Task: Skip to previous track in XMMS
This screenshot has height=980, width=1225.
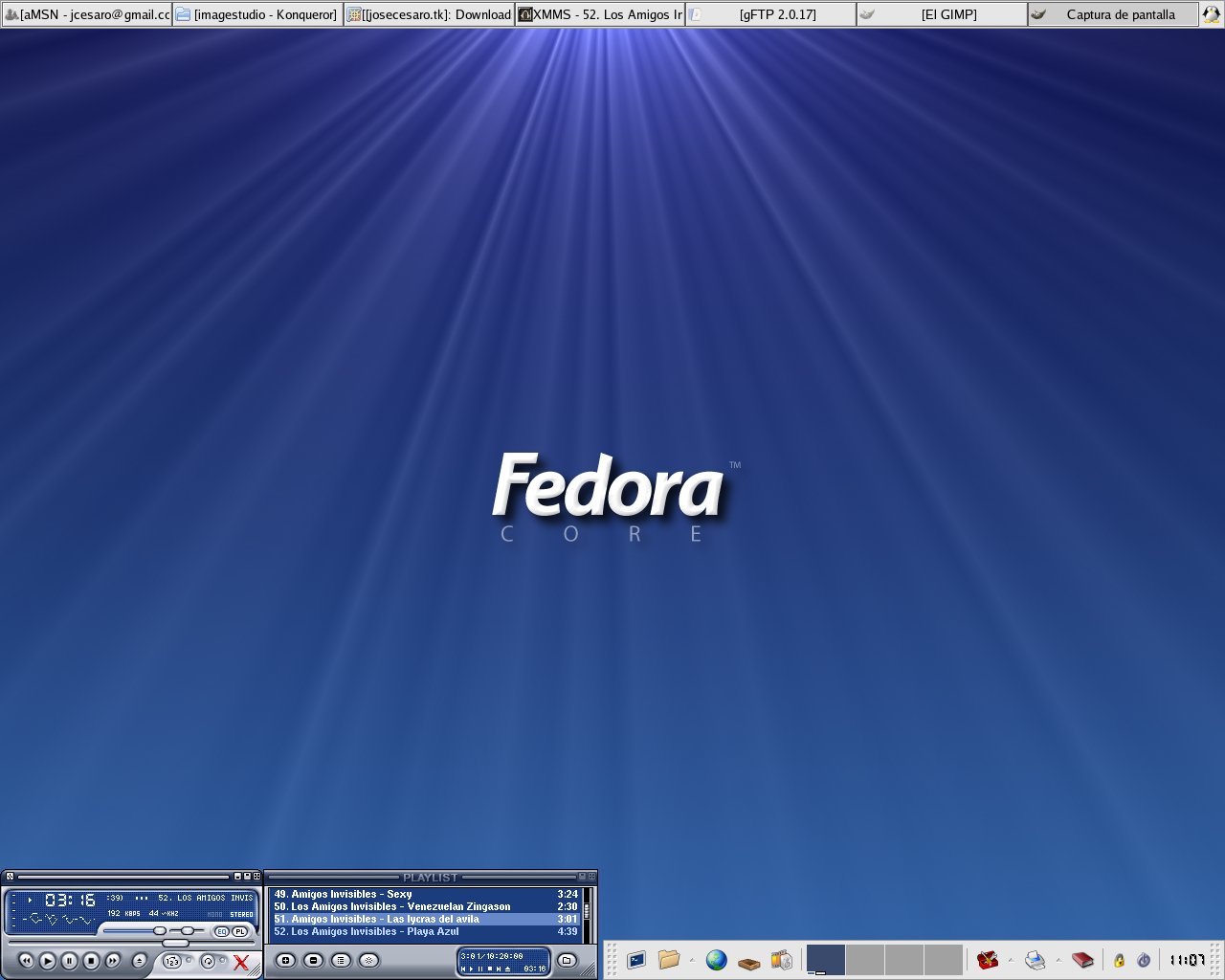Action: [26, 961]
